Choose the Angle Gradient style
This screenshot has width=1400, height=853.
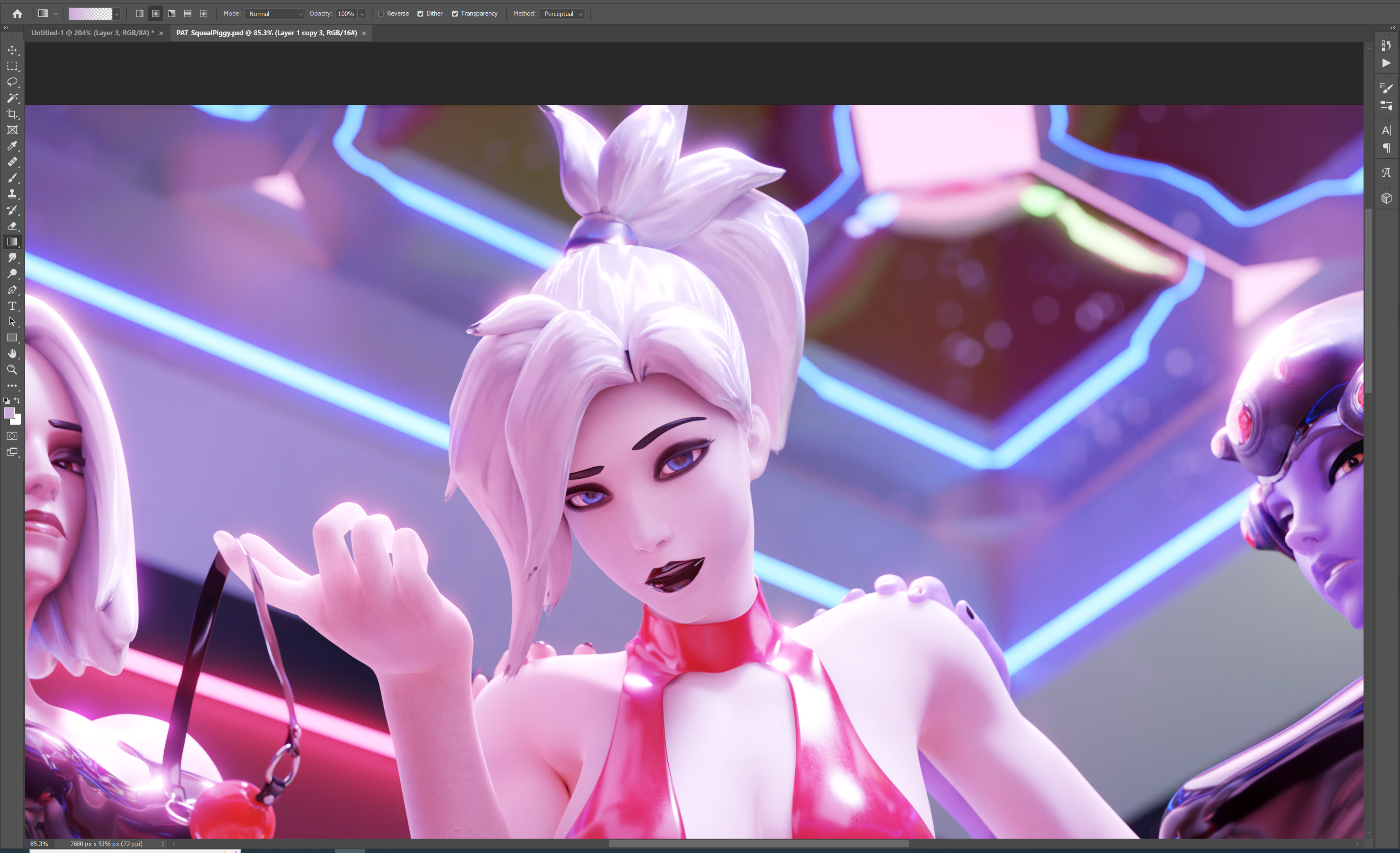pyautogui.click(x=172, y=14)
